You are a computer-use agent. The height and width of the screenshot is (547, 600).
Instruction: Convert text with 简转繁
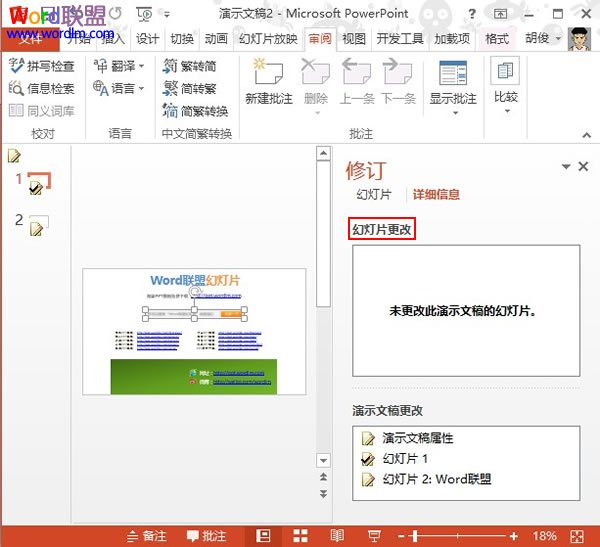coord(189,88)
